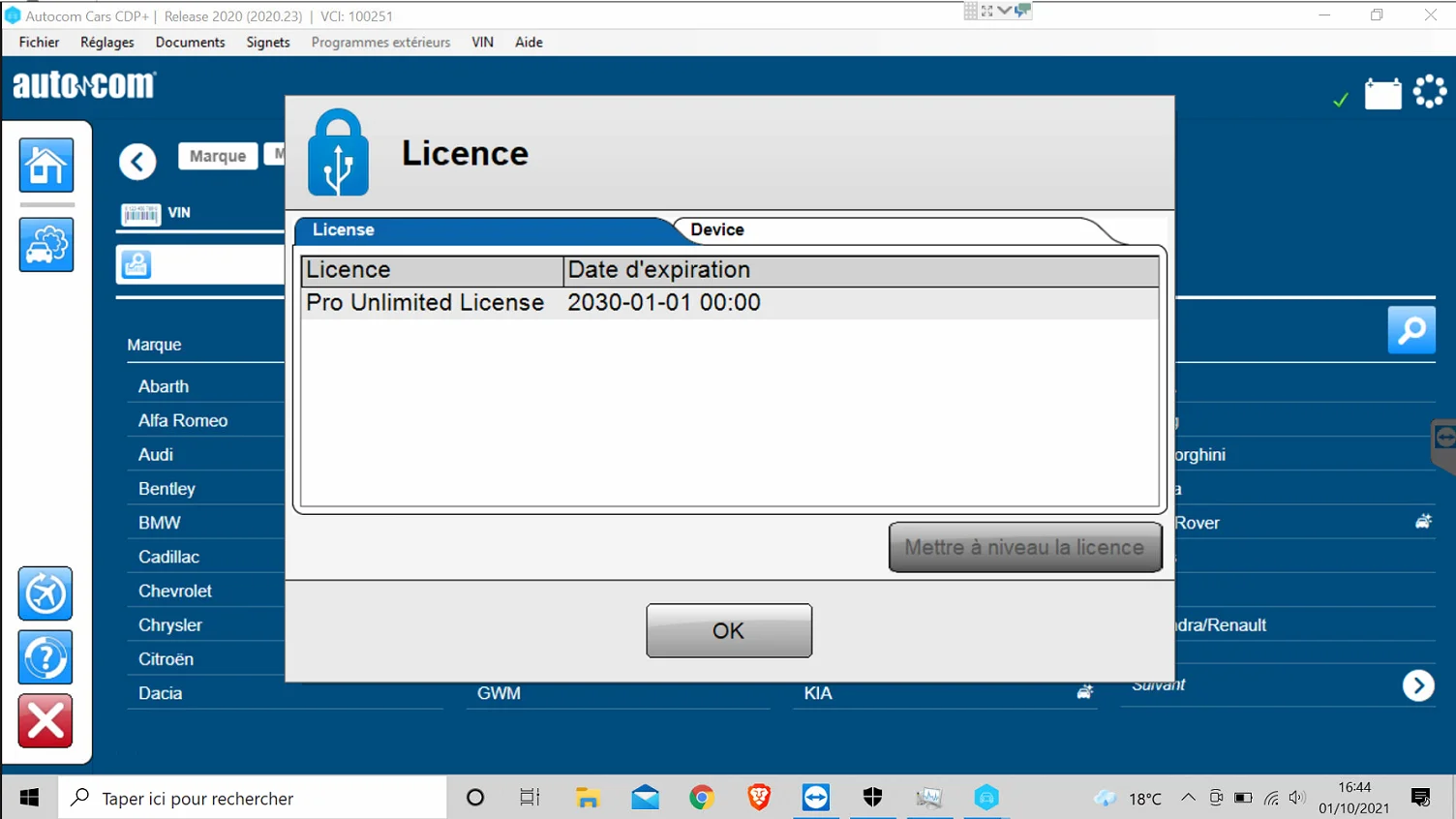Click the car icon next to Rover
The image size is (1456, 819).
(1423, 522)
